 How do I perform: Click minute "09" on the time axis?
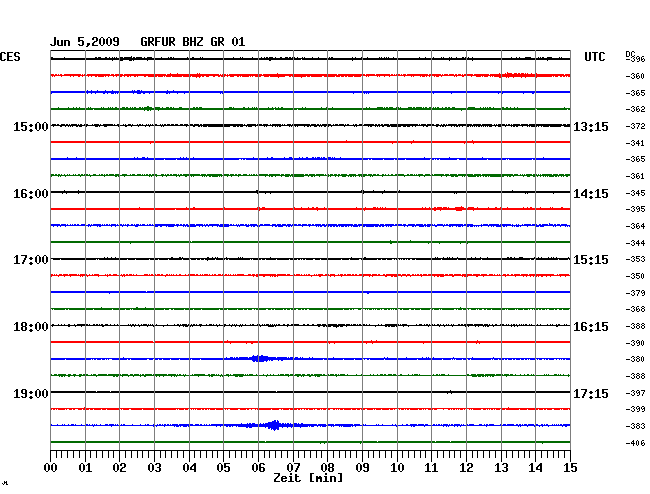click(362, 468)
